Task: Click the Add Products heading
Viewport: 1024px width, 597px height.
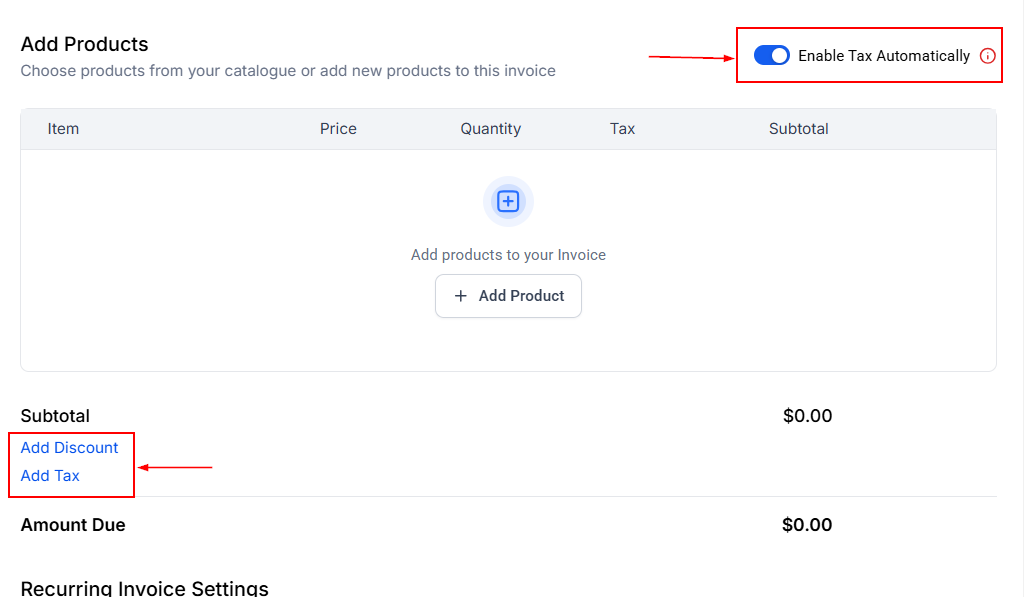Action: coord(85,44)
